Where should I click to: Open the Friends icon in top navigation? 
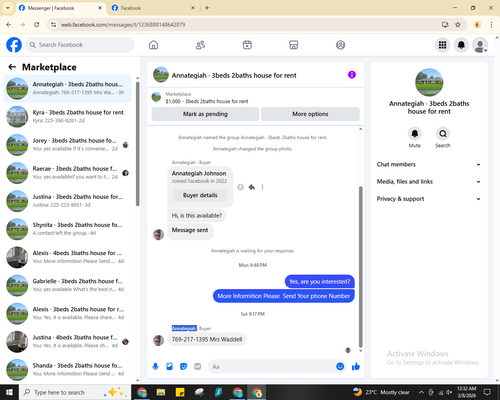coord(200,45)
